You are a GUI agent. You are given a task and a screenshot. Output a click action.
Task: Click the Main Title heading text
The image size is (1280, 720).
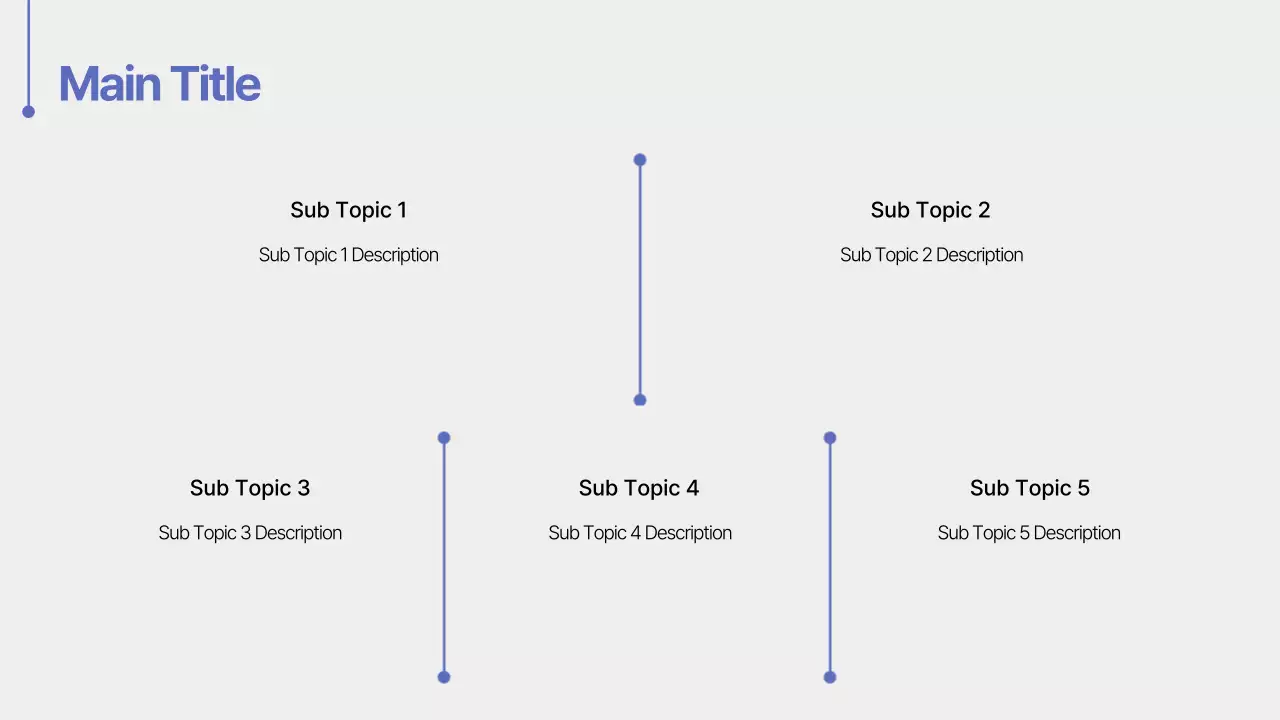tap(160, 84)
